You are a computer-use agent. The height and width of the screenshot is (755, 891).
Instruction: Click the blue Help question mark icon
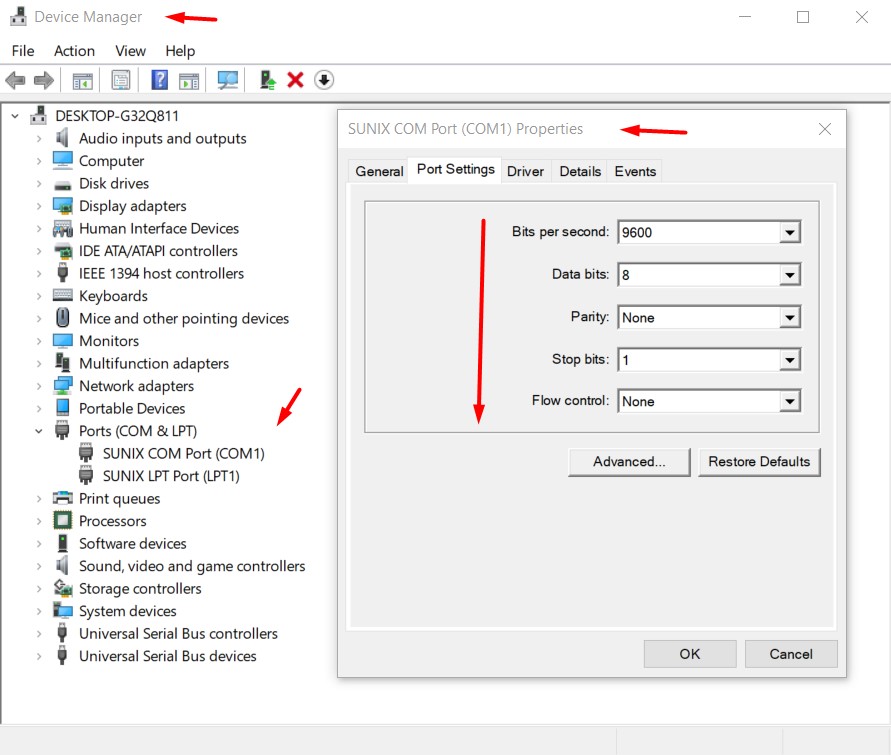point(160,80)
